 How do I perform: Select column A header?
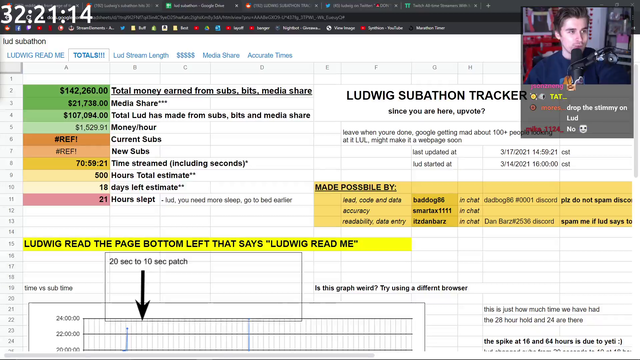click(66, 67)
